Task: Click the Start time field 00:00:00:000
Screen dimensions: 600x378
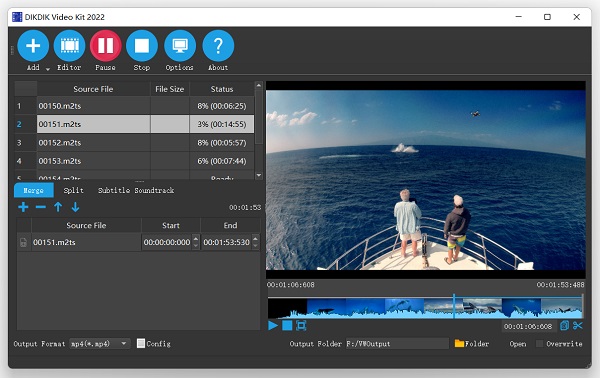Action: (x=167, y=242)
